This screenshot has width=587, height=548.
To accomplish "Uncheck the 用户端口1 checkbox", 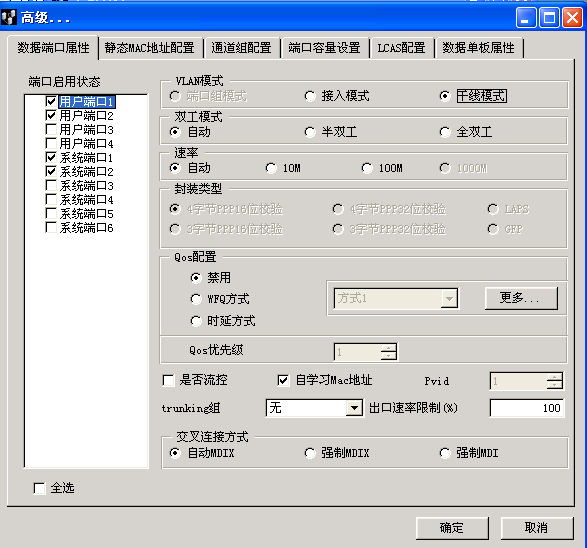I will tap(51, 101).
